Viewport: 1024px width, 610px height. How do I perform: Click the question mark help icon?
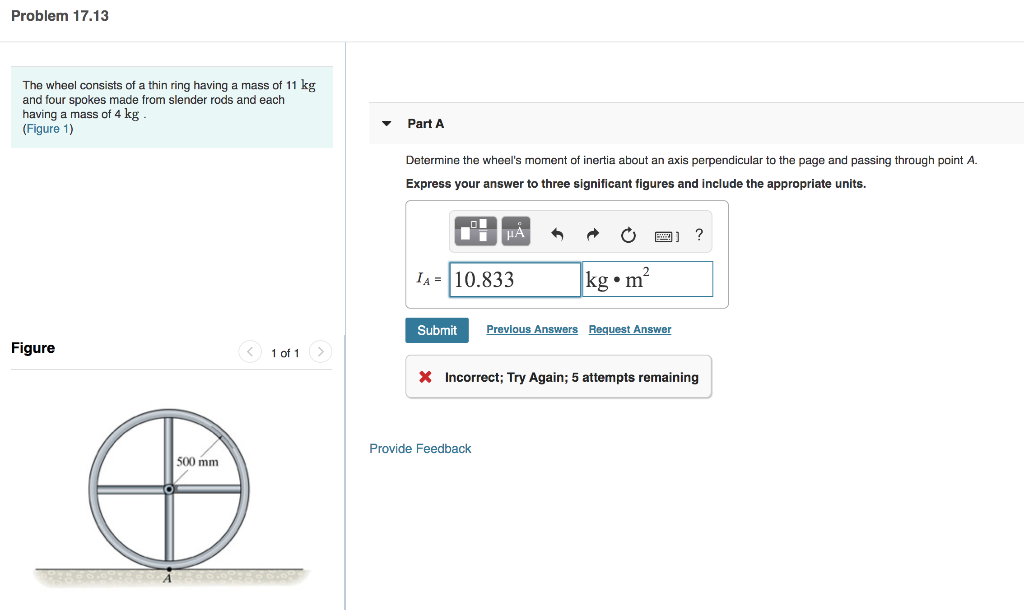click(698, 233)
